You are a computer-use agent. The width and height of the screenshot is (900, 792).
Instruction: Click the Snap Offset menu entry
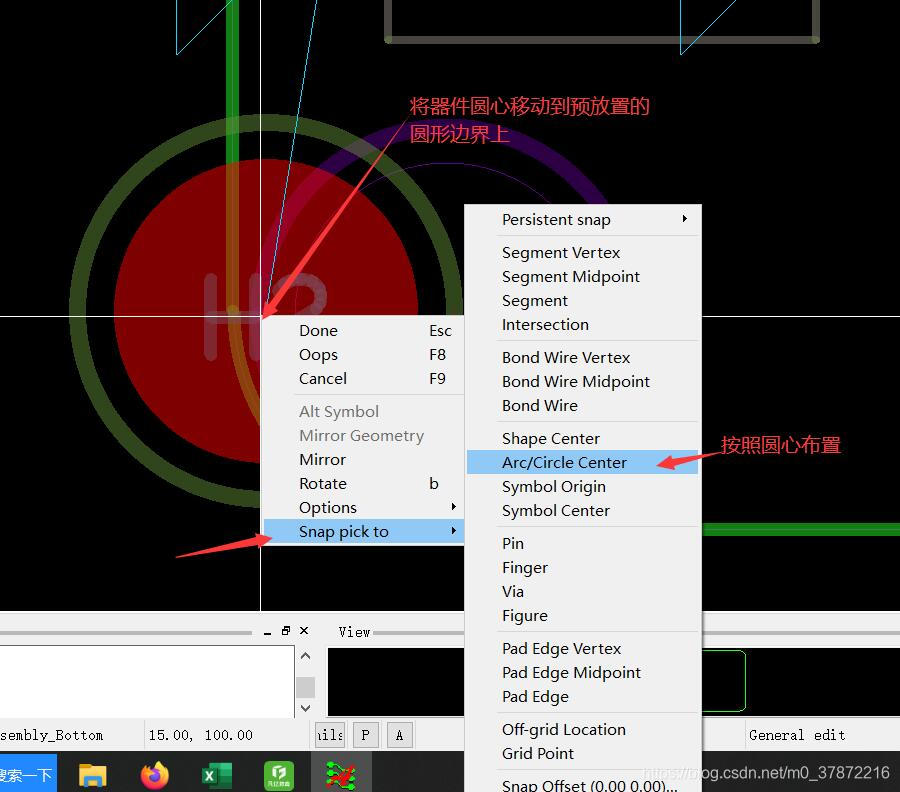tap(589, 785)
